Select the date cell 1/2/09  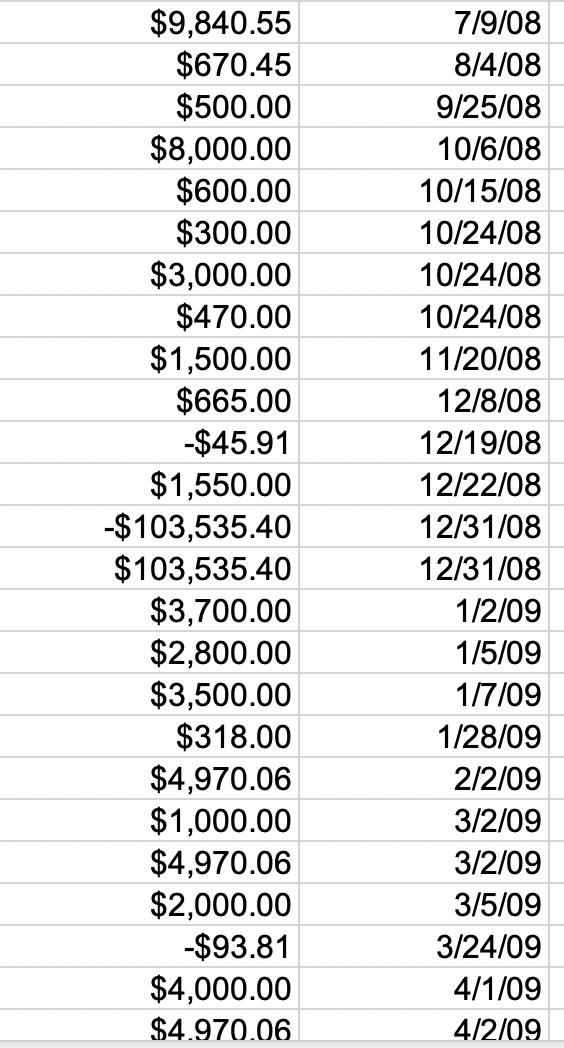pyautogui.click(x=424, y=610)
